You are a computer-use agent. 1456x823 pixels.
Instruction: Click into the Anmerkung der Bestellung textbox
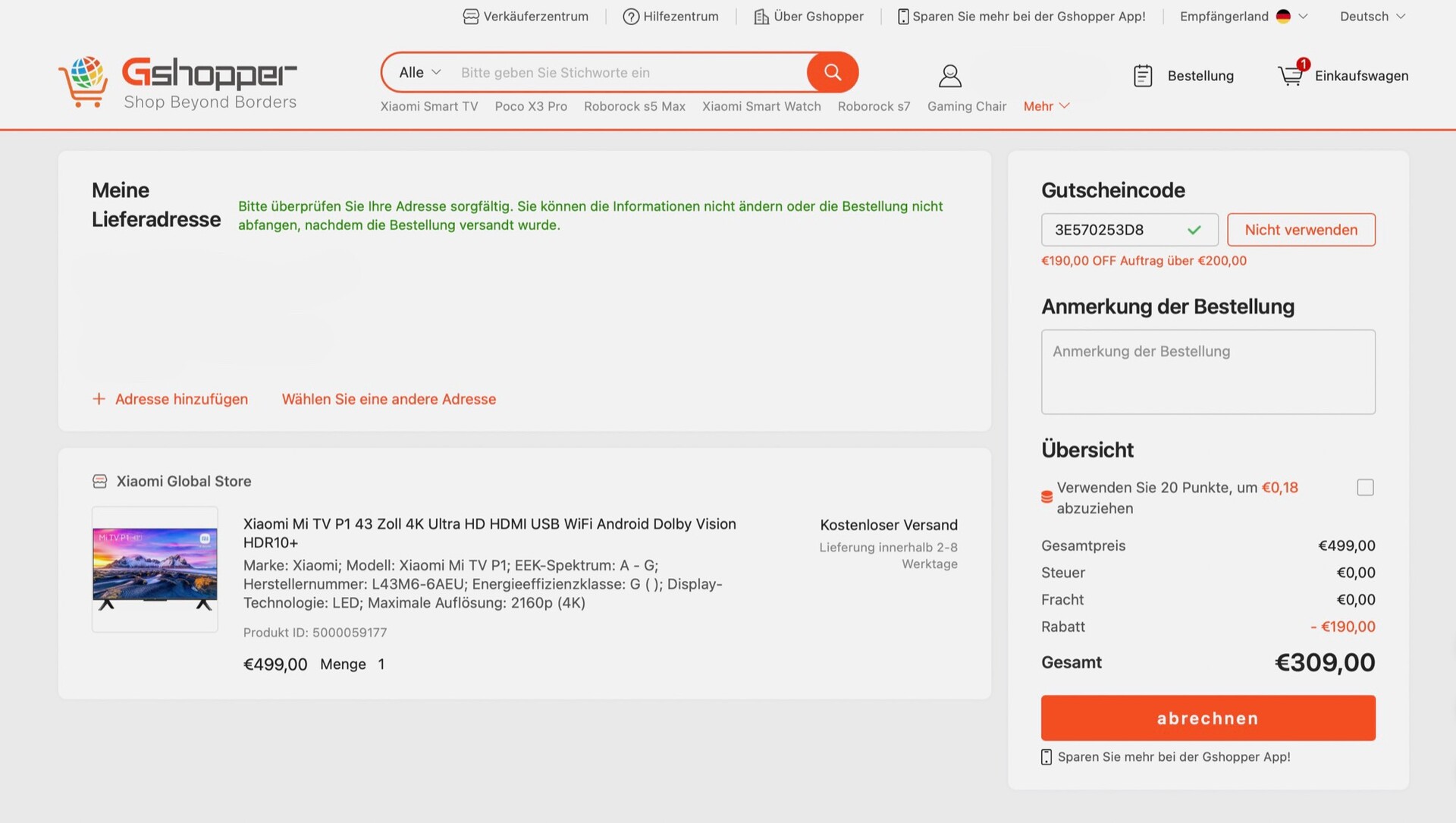point(1207,372)
